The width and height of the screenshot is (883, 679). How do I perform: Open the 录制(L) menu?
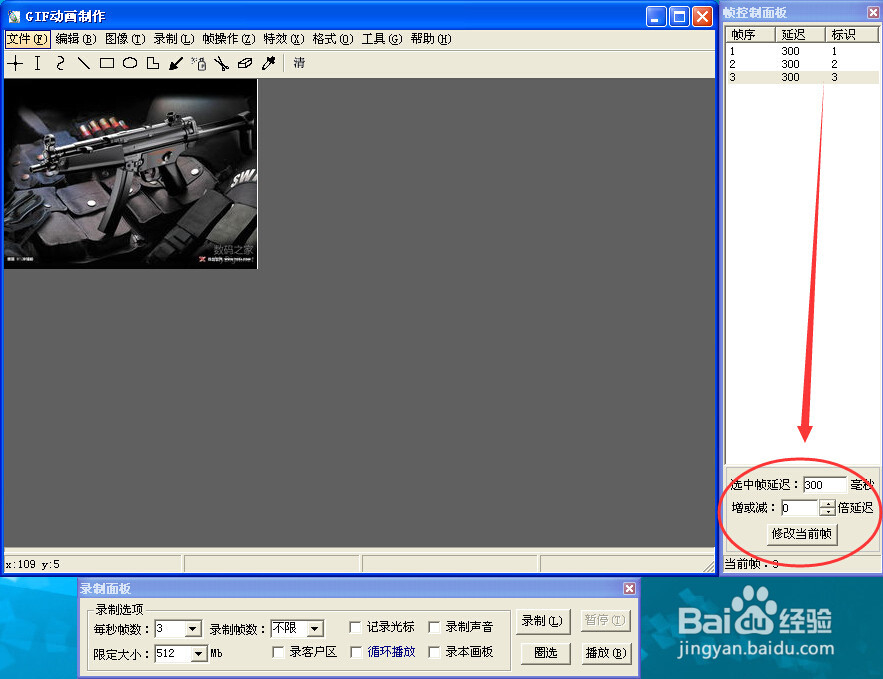[x=173, y=39]
